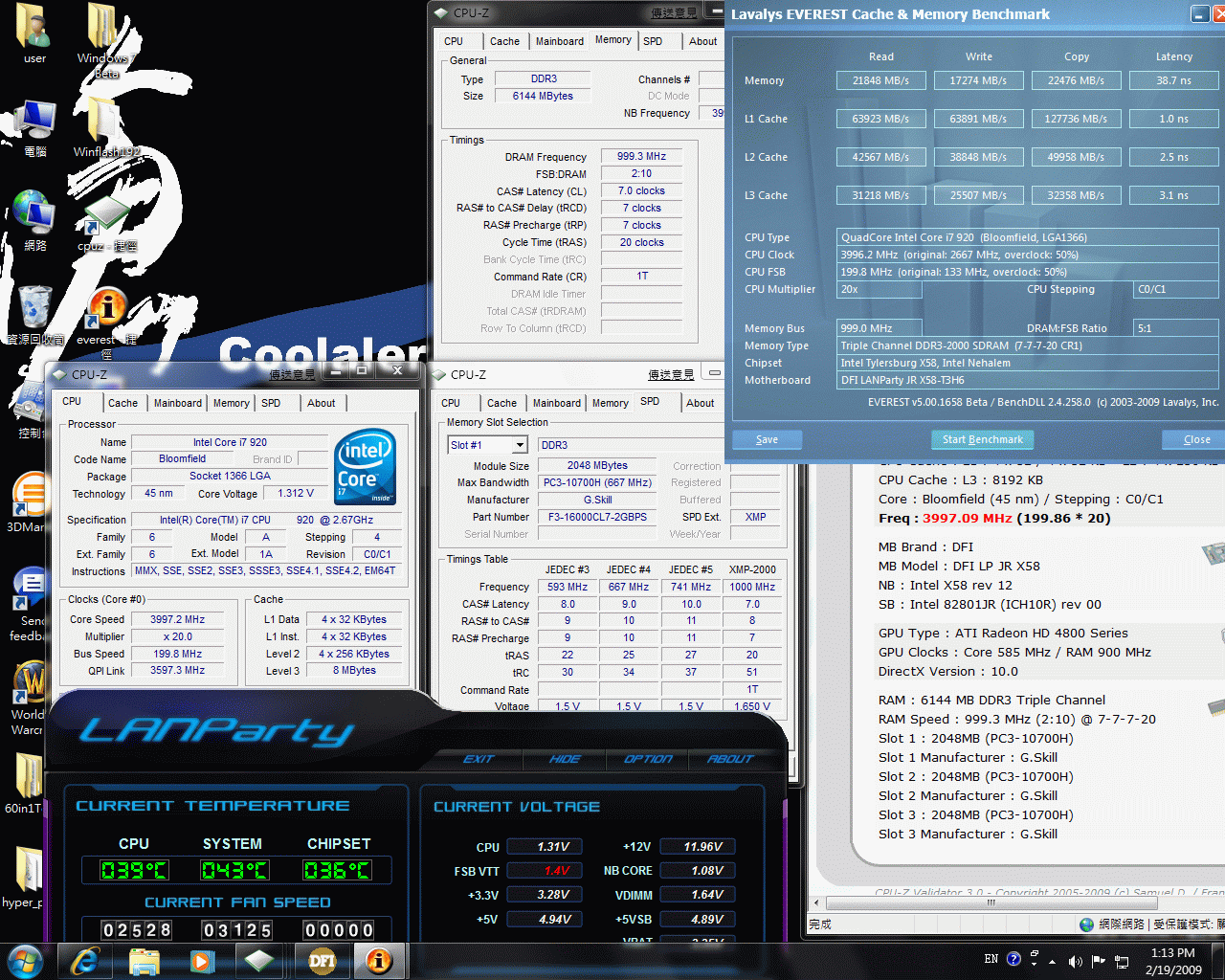Select Mainboard tab in the CPU-Z Slot Selection window
Screen dimensions: 1225x980
(x=556, y=403)
